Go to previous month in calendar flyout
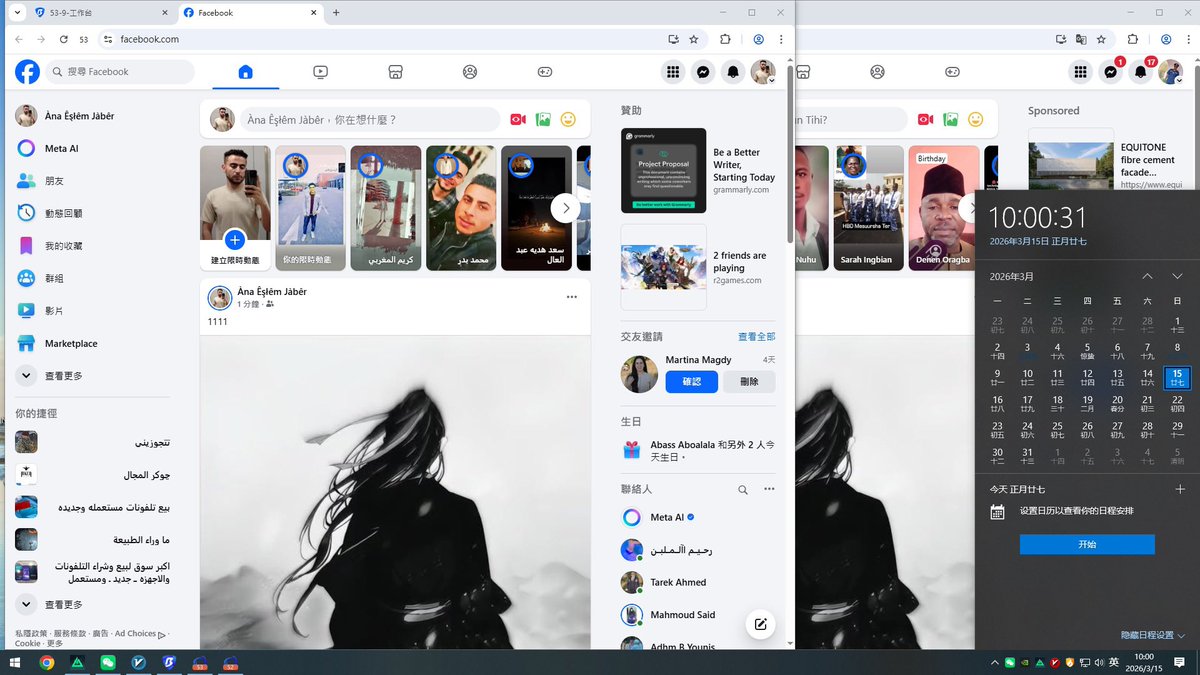 (1147, 276)
